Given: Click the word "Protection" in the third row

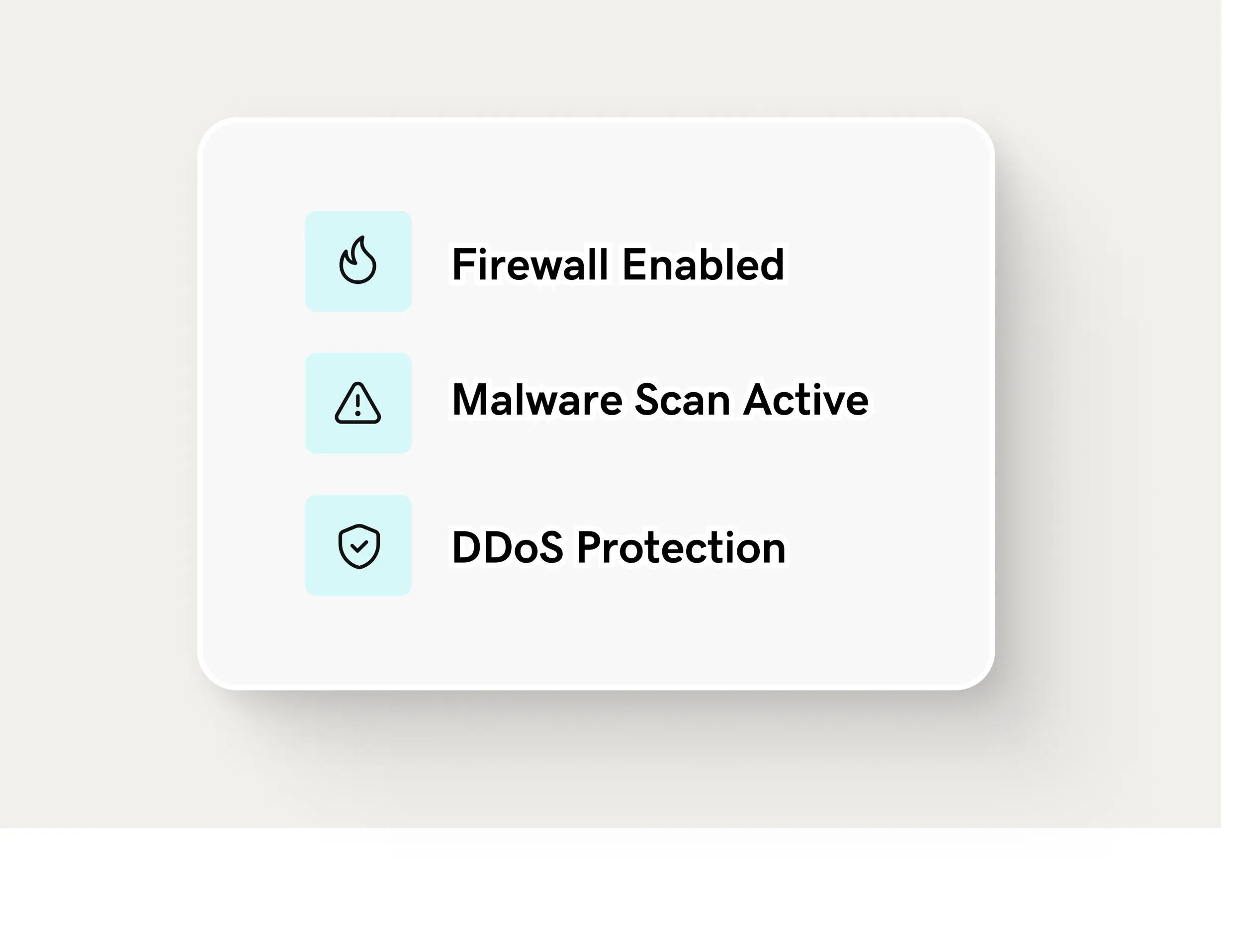Looking at the screenshot, I should [x=681, y=547].
